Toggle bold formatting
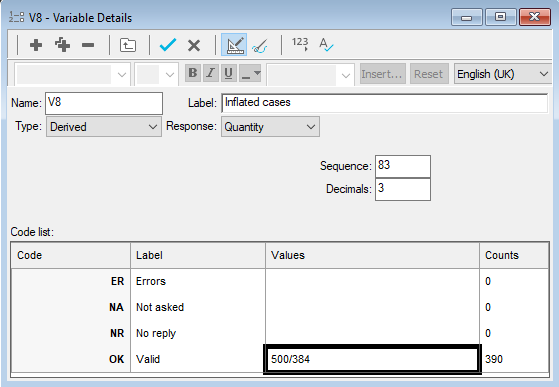 [x=193, y=73]
